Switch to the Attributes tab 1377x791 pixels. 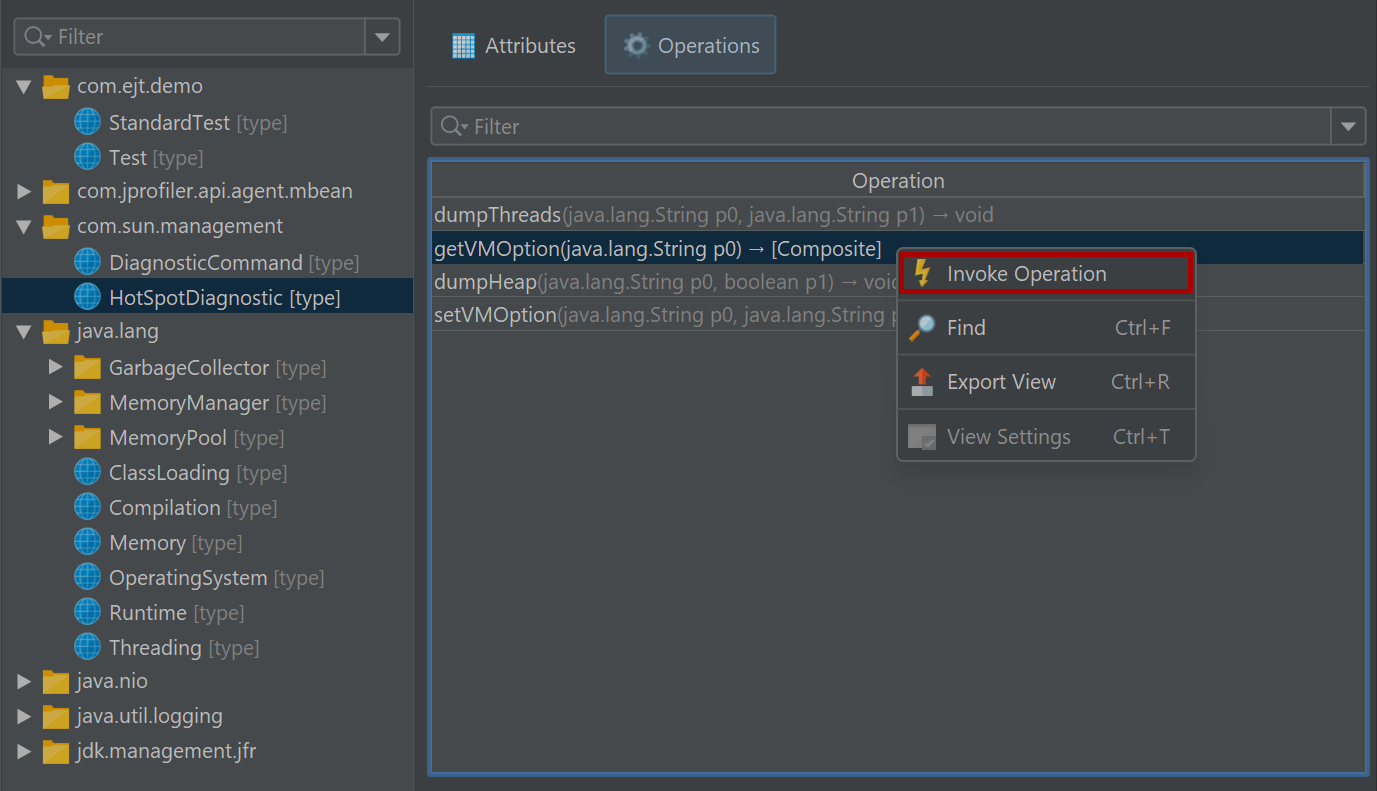(x=514, y=46)
